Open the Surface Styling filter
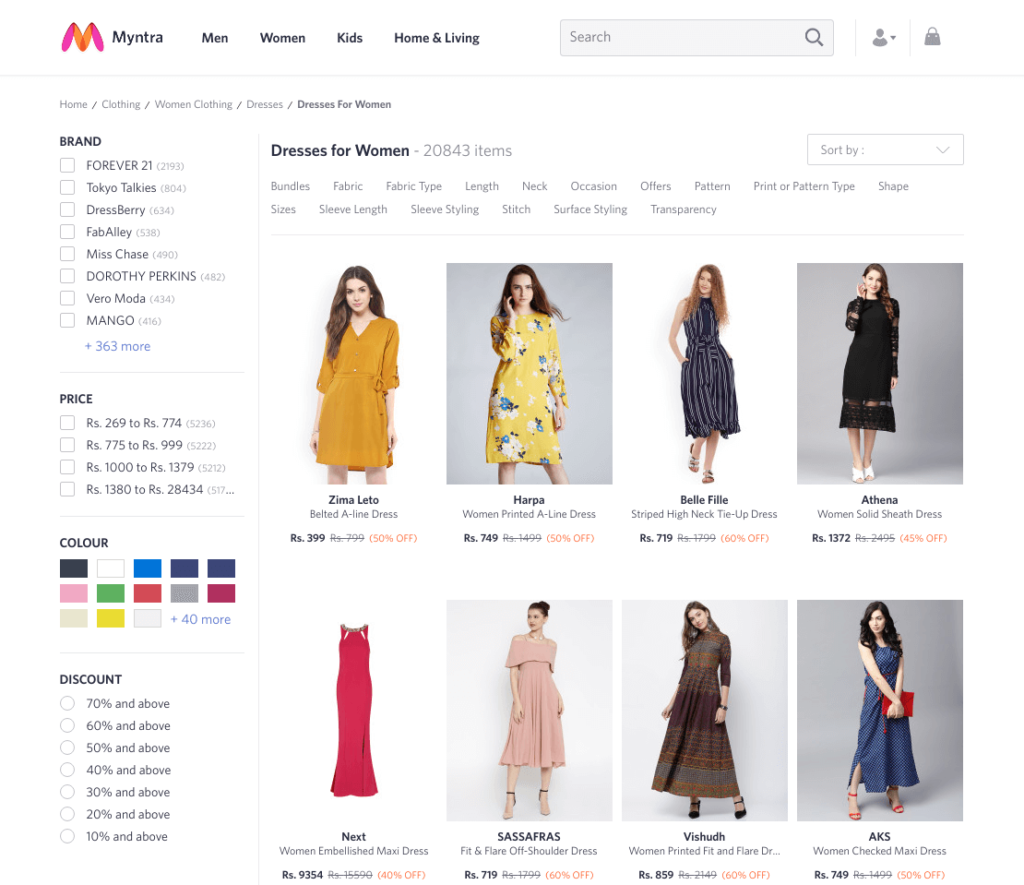This screenshot has width=1024, height=885. (x=590, y=209)
